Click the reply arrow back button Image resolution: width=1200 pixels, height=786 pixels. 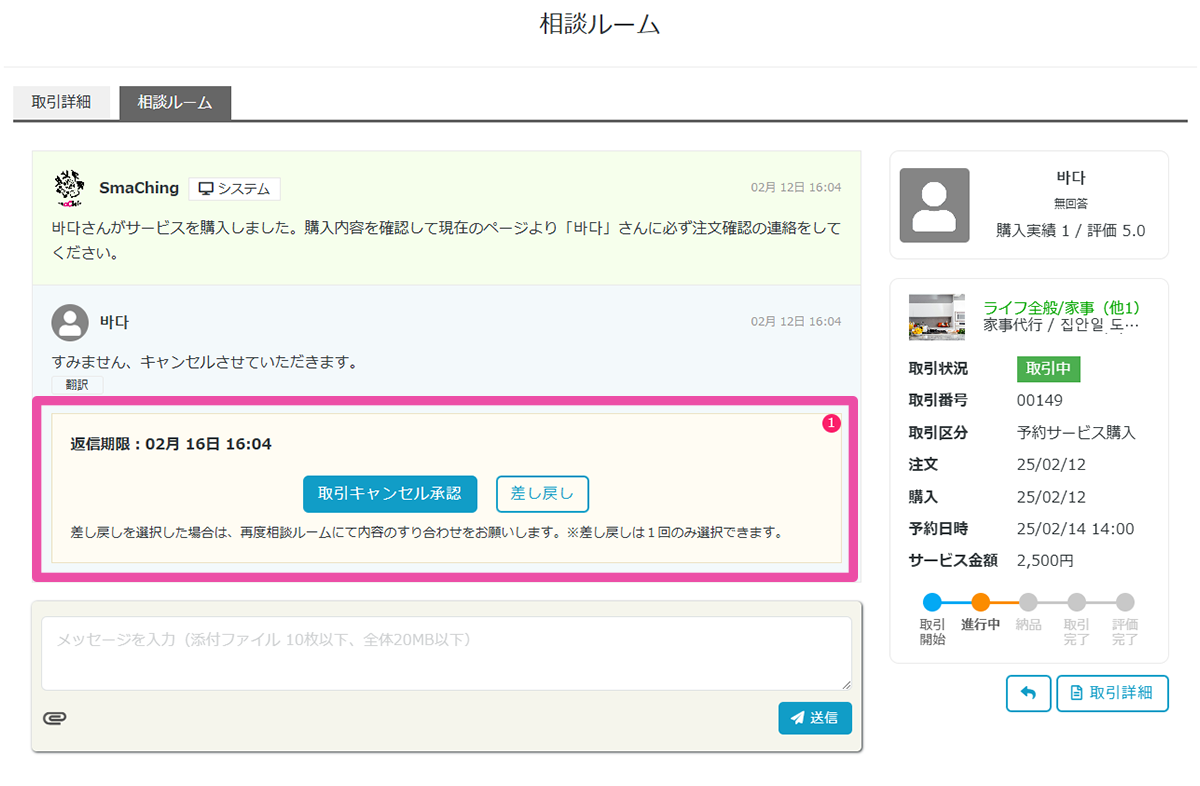click(1028, 693)
